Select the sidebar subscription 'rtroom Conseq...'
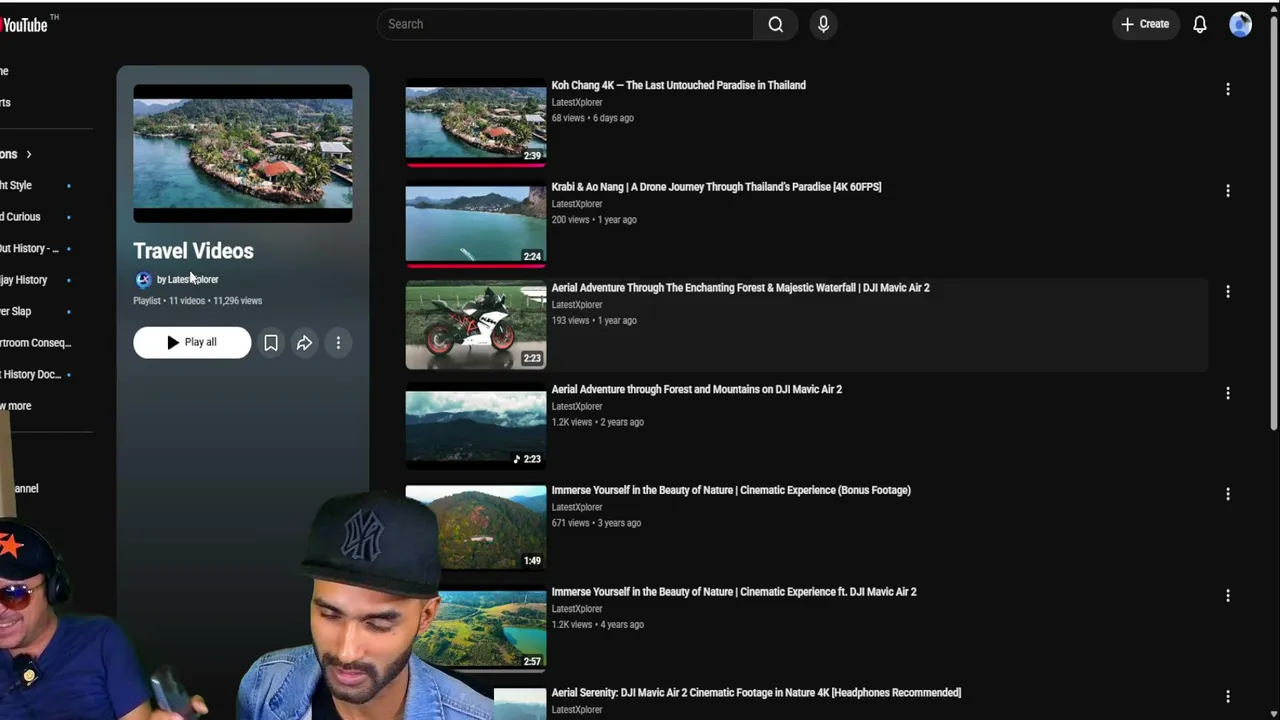Image resolution: width=1280 pixels, height=720 pixels. (x=36, y=343)
